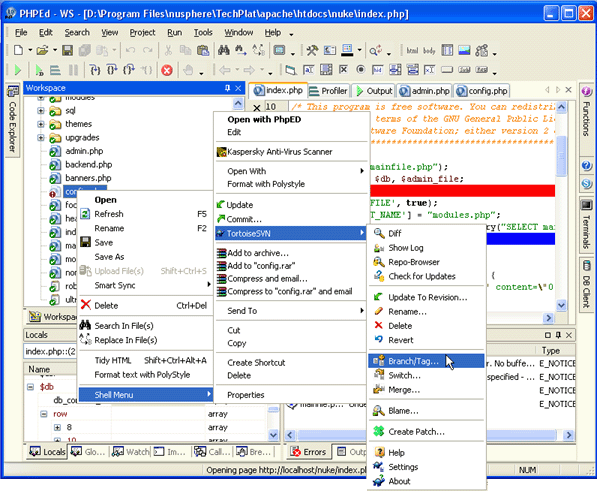Toggle the pin on the Workspace panel
Screen dimensions: 600x491
pyautogui.click(x=228, y=88)
